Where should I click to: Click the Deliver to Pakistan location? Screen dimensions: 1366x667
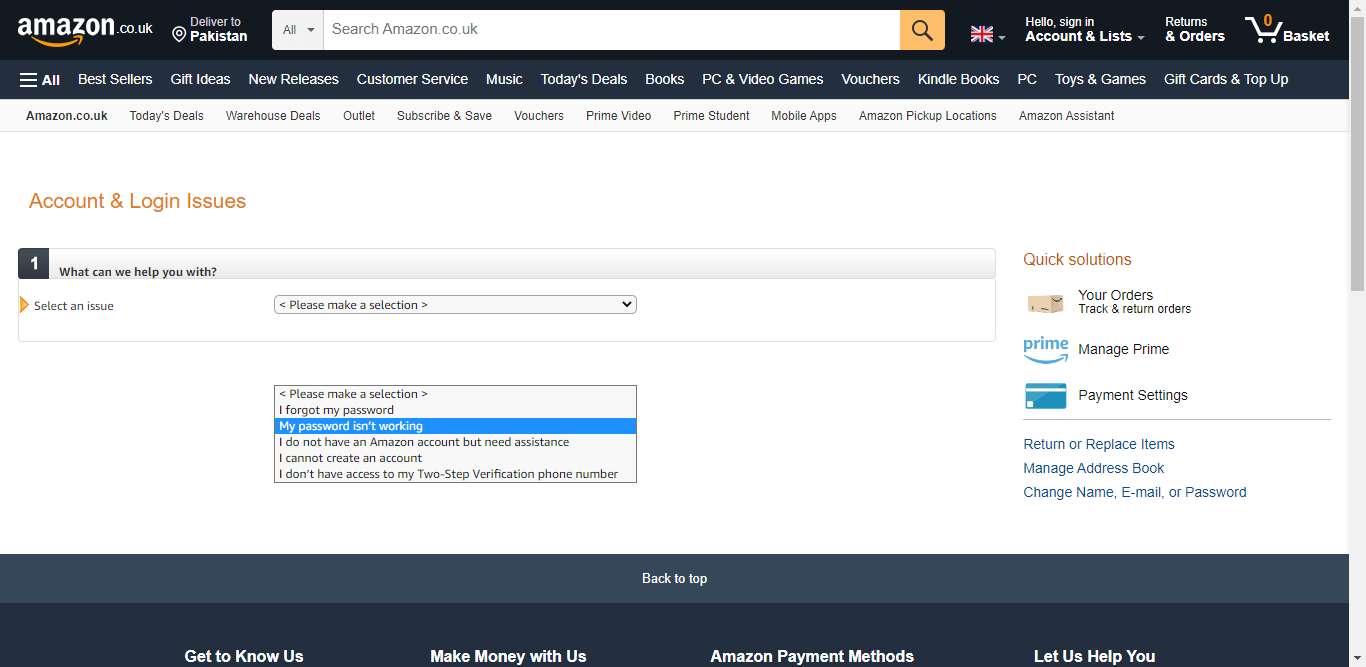tap(210, 30)
